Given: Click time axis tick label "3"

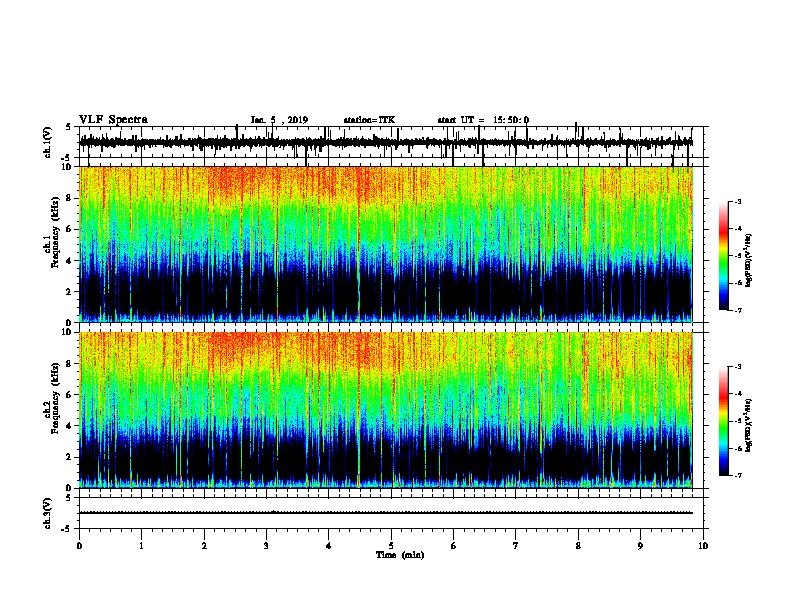Looking at the screenshot, I should pos(266,546).
